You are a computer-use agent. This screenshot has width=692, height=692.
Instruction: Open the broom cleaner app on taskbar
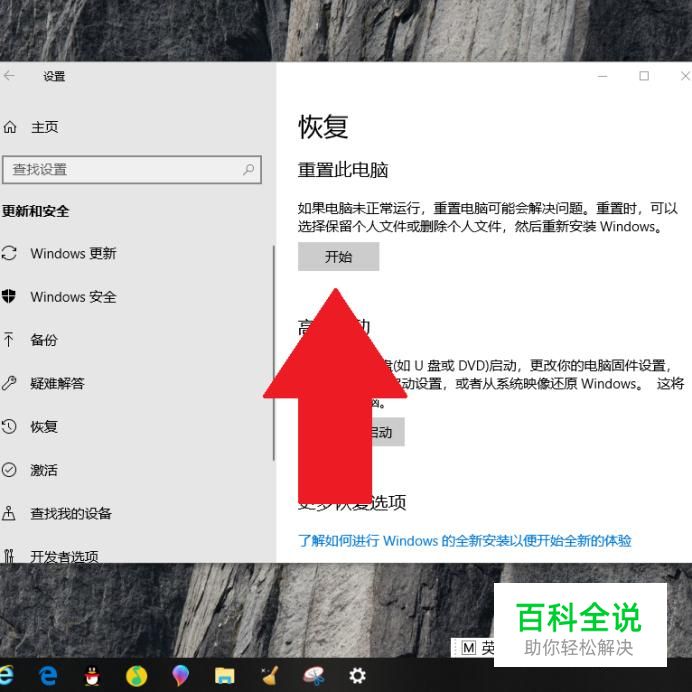269,676
